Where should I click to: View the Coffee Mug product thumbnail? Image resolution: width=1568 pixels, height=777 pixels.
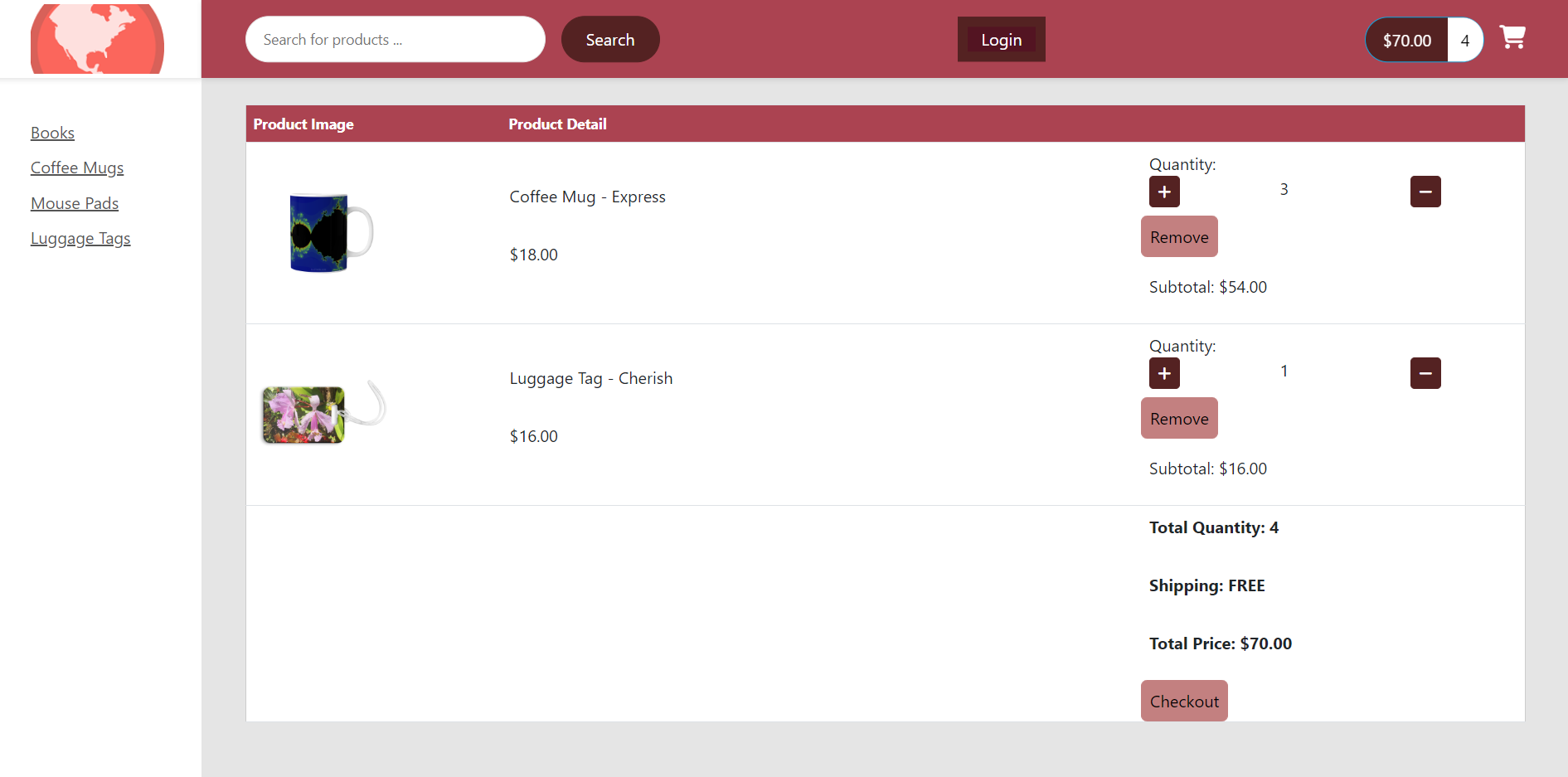[328, 232]
